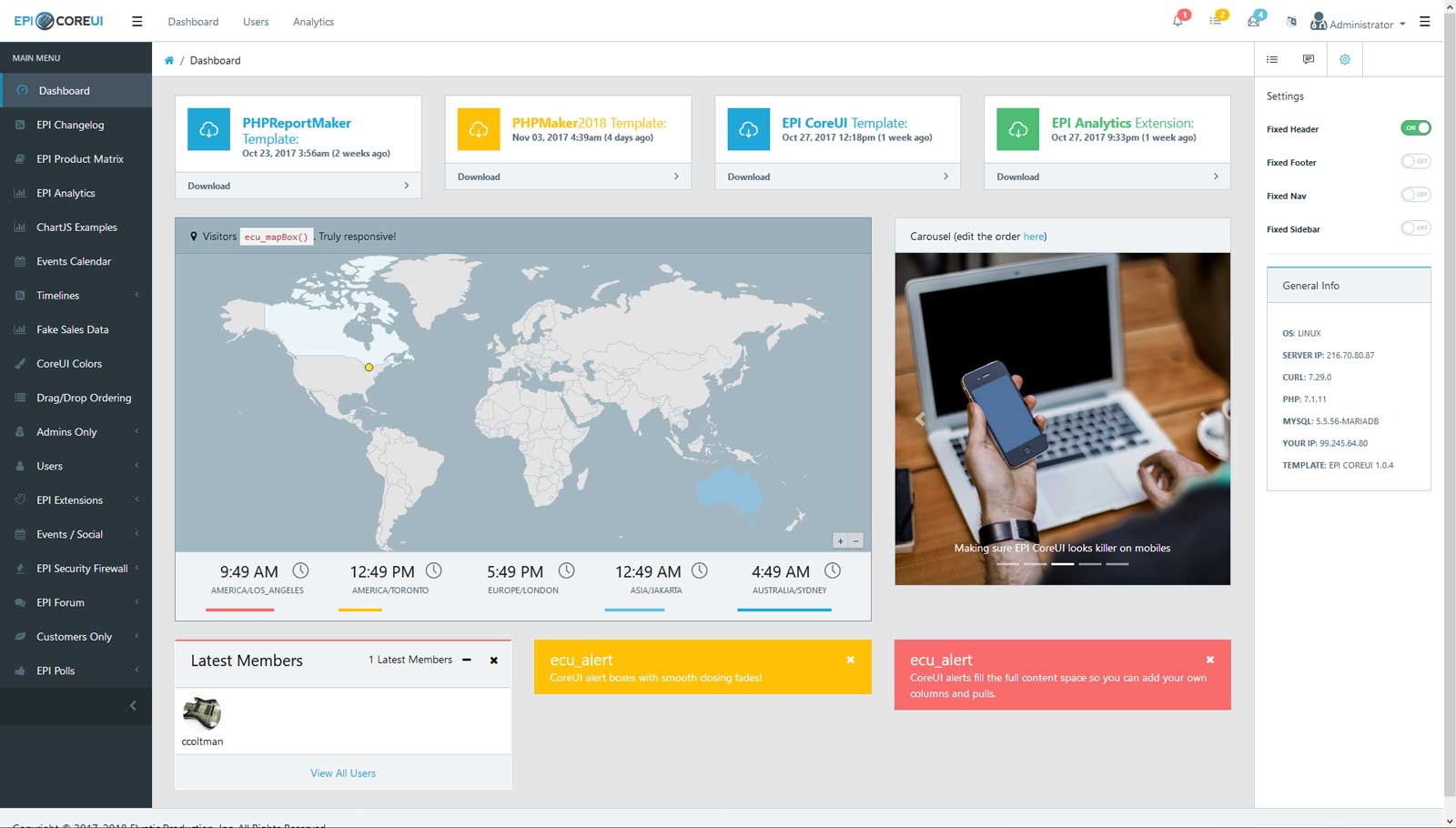Switch to the settings gear tab in aside

[1345, 59]
